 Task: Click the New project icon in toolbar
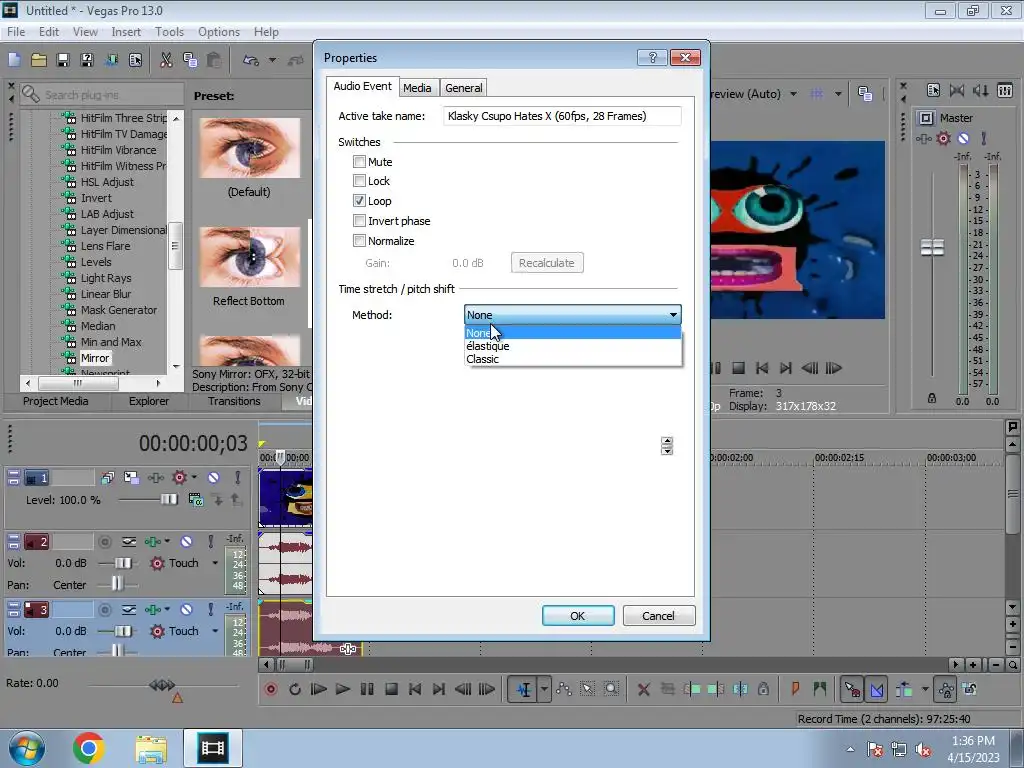click(x=14, y=60)
